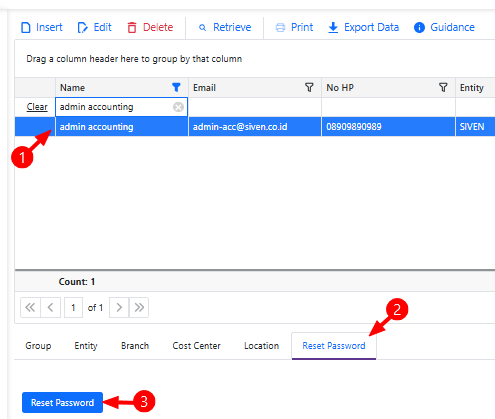Click the blue Reset Password button
Image resolution: width=495 pixels, height=419 pixels.
(62, 403)
